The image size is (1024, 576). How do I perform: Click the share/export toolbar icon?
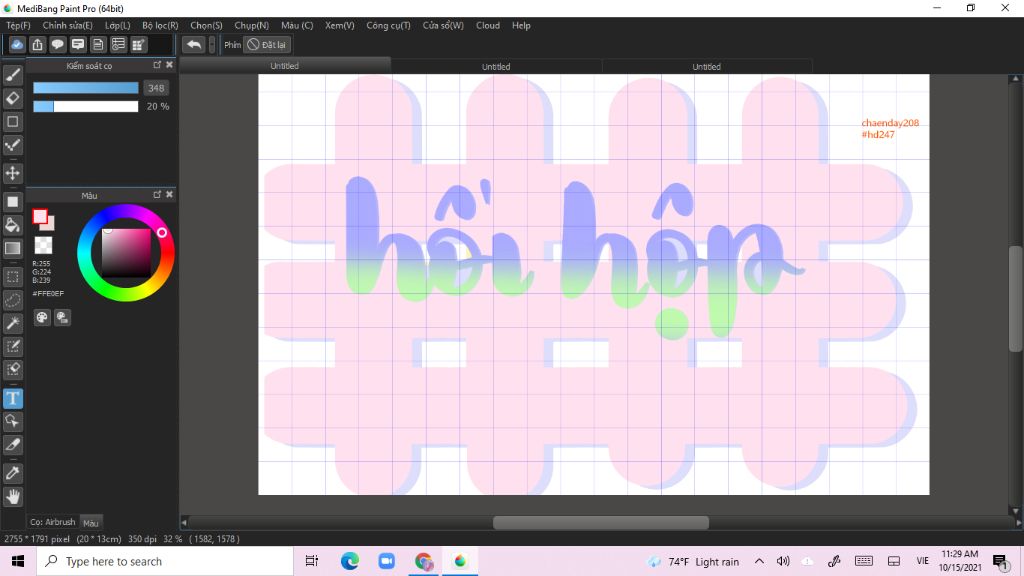point(37,44)
